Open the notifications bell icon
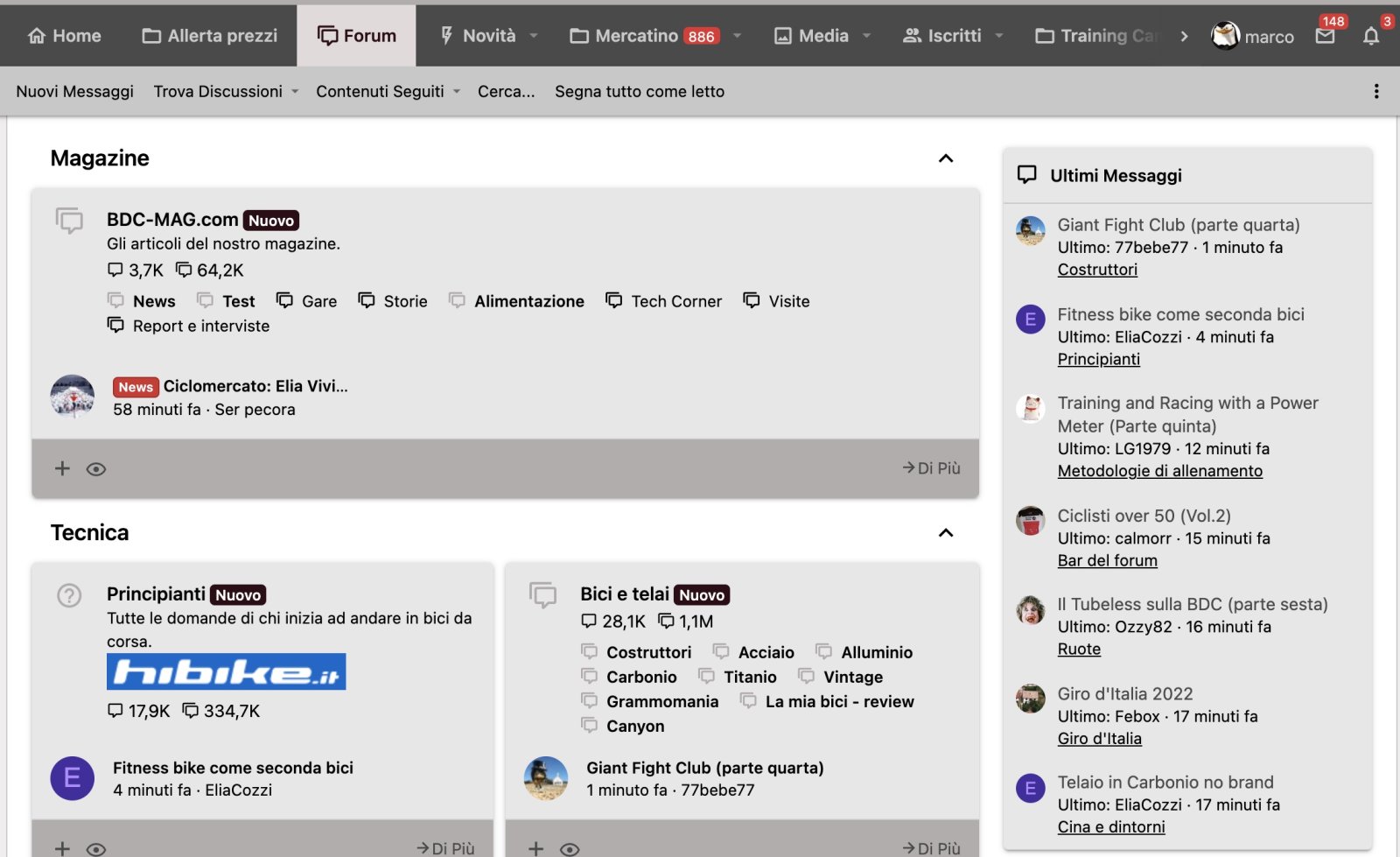This screenshot has height=857, width=1400. click(1370, 36)
